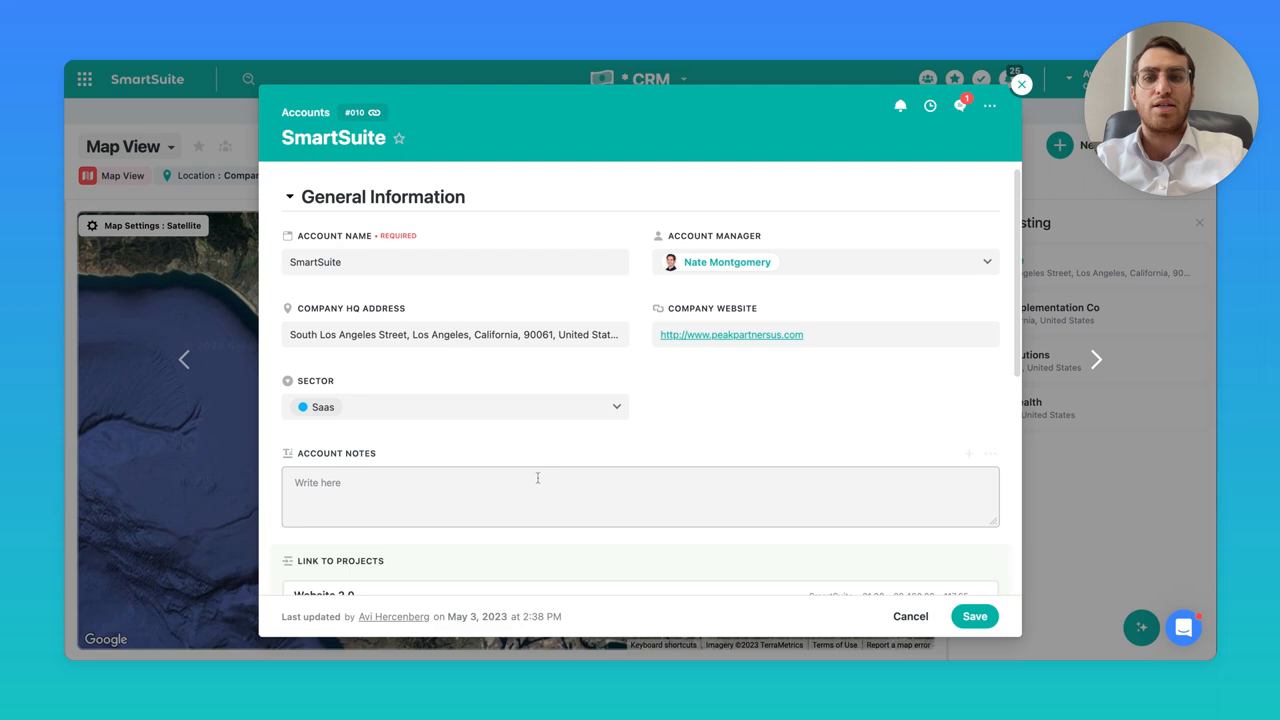The height and width of the screenshot is (720, 1280).
Task: Click Nate Montgomery manager chip
Action: tap(719, 262)
